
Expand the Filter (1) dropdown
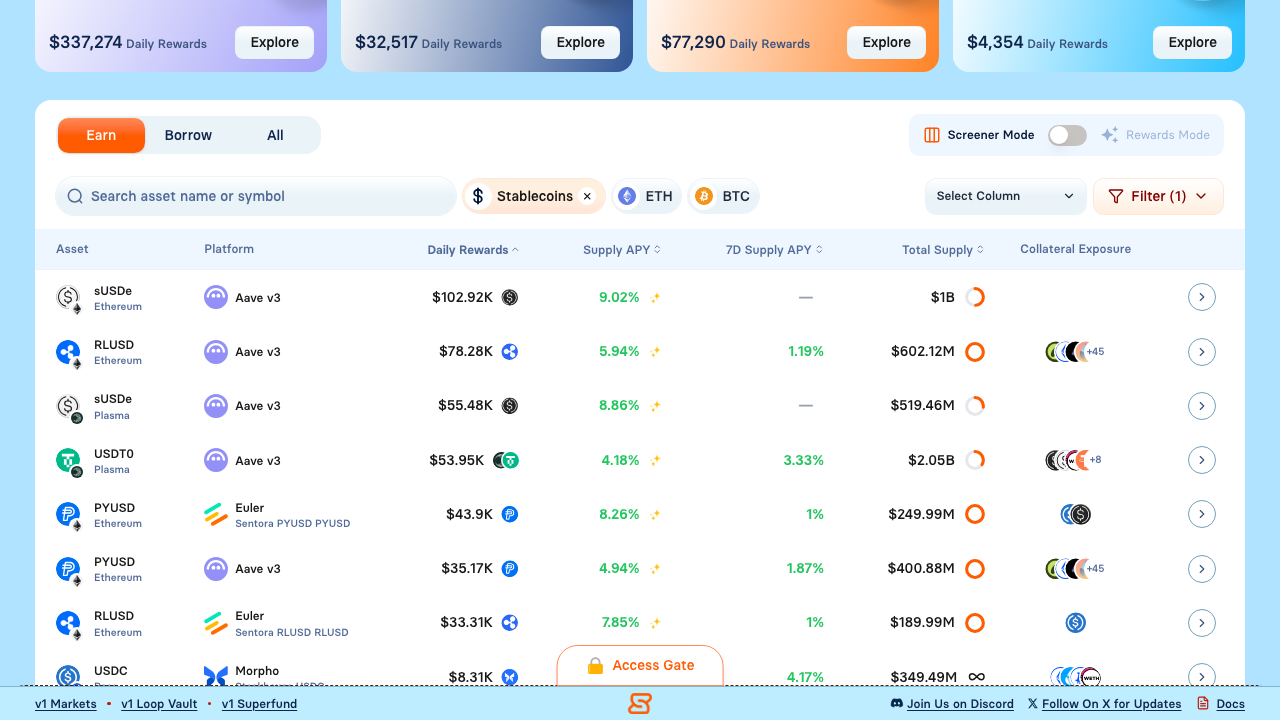click(1158, 196)
